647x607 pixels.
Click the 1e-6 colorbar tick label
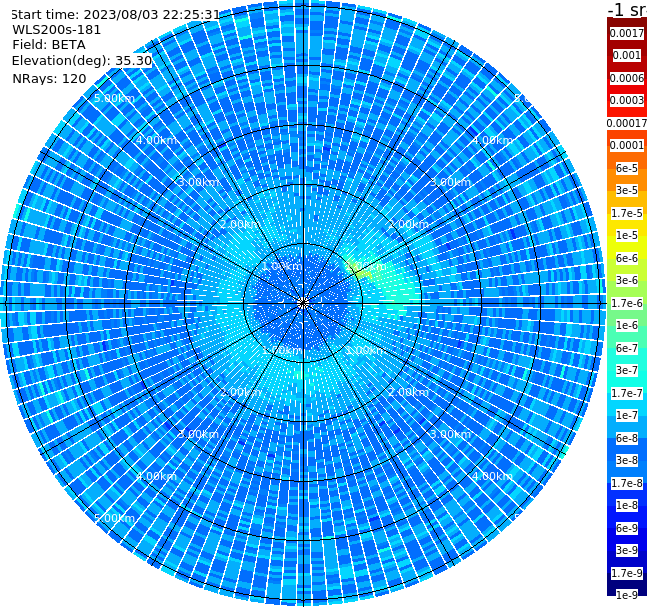pyautogui.click(x=627, y=325)
